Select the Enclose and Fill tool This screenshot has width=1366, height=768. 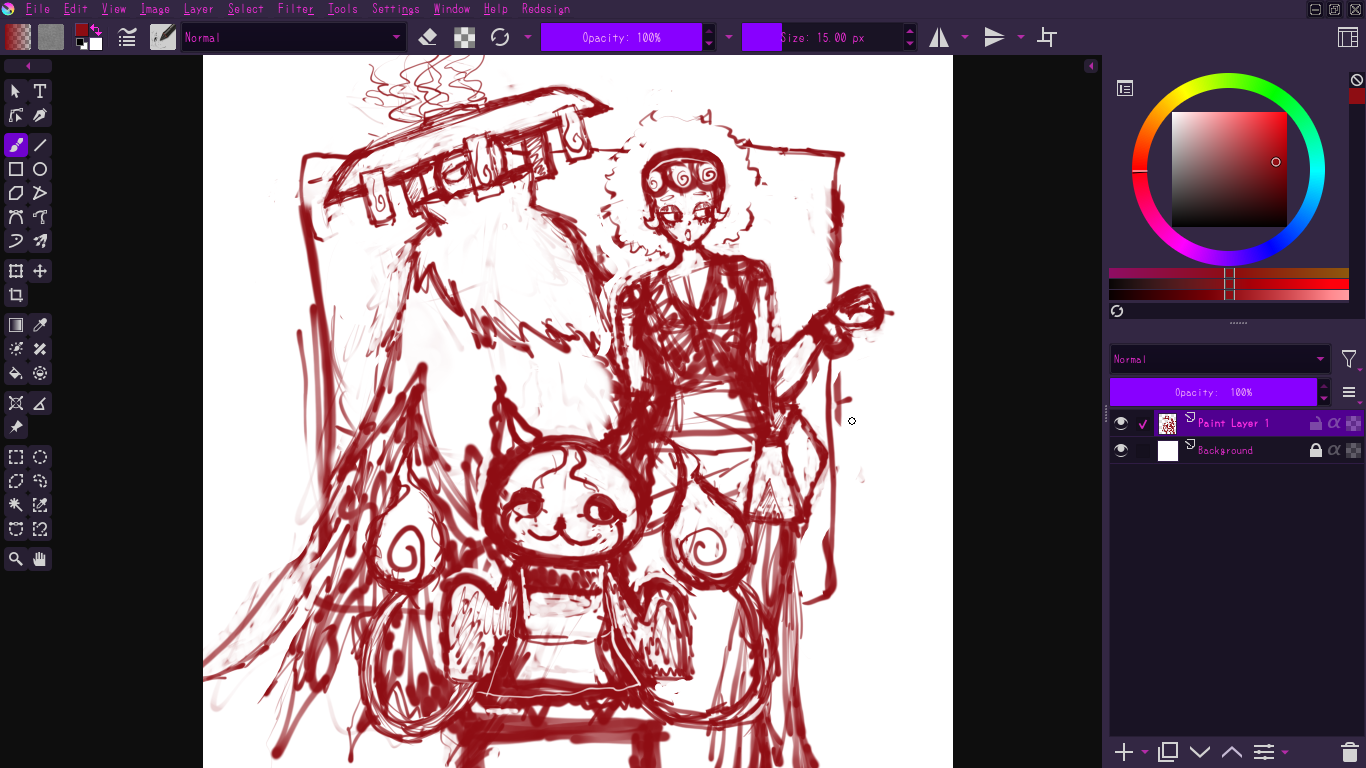point(40,373)
